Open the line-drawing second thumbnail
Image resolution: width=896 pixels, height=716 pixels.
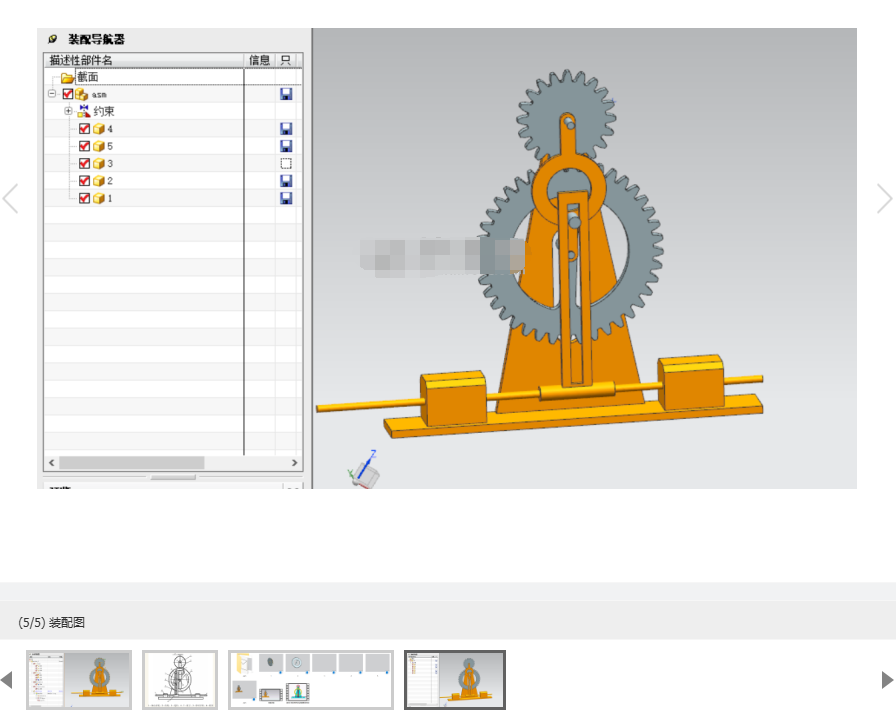point(180,680)
